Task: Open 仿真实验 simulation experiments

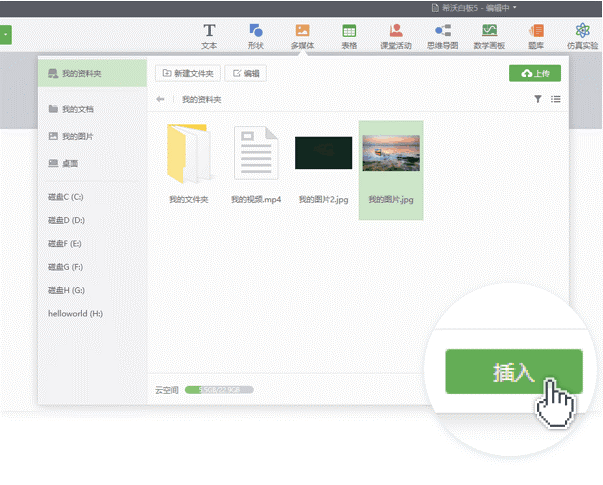Action: 584,36
